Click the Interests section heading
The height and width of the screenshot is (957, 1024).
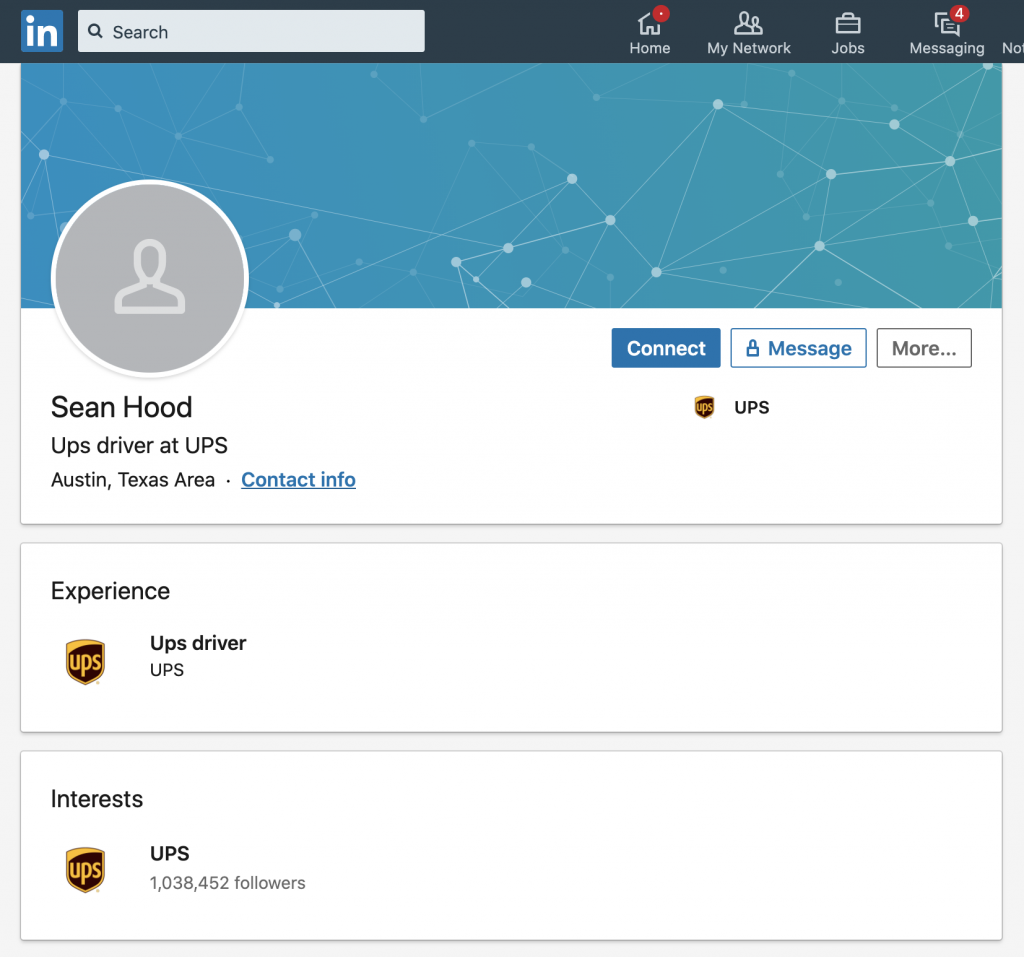point(97,798)
